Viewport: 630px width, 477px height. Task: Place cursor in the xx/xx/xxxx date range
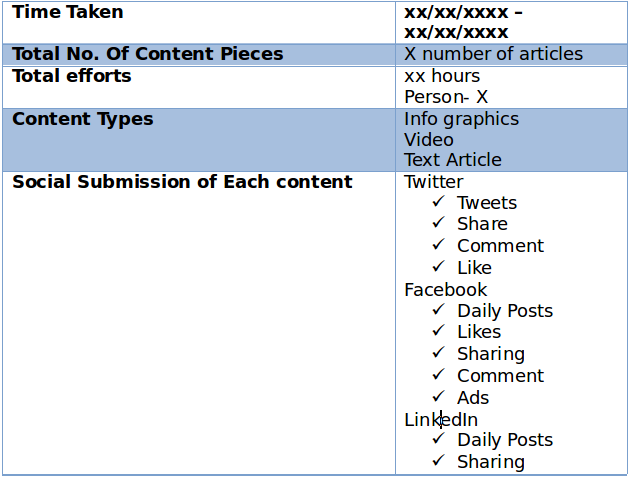point(462,22)
